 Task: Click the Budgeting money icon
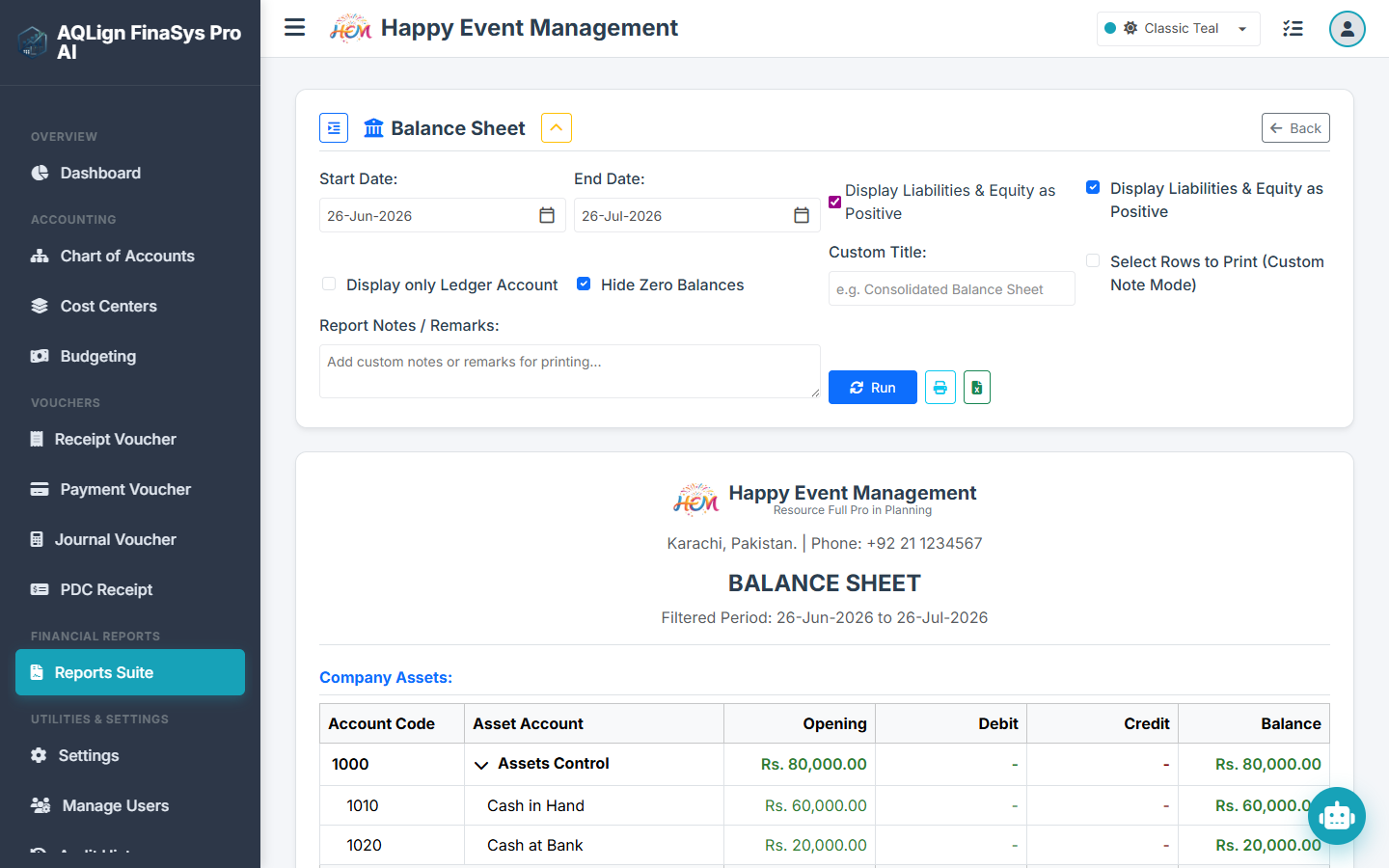40,356
